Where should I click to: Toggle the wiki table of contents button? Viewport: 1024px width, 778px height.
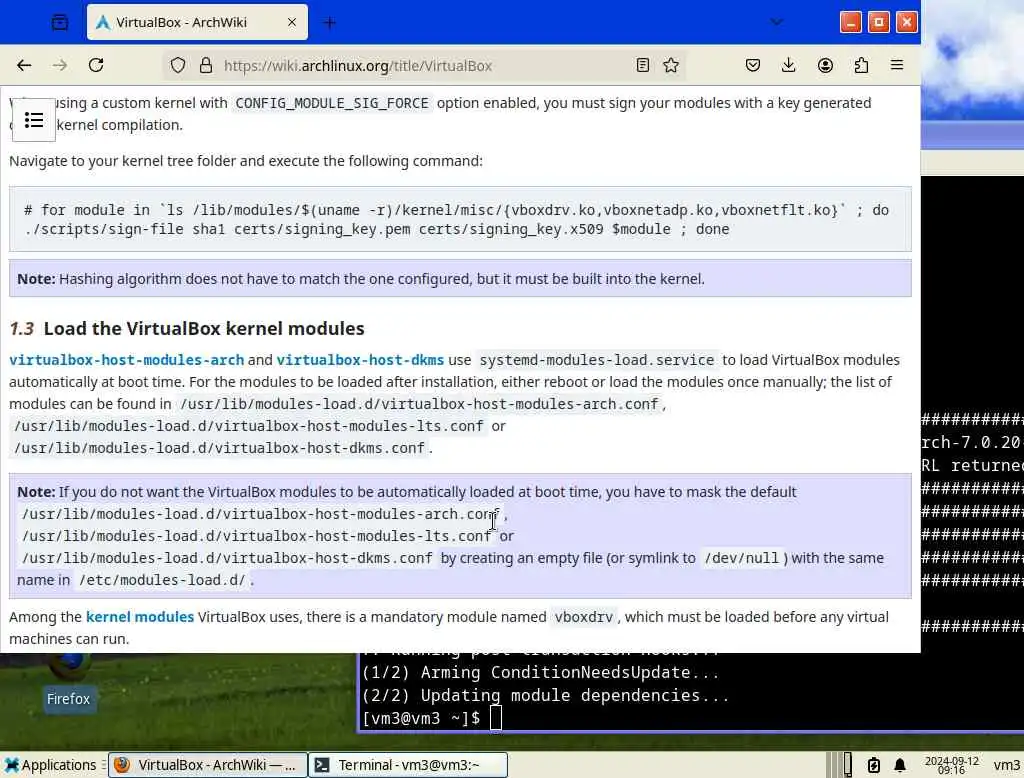(34, 120)
